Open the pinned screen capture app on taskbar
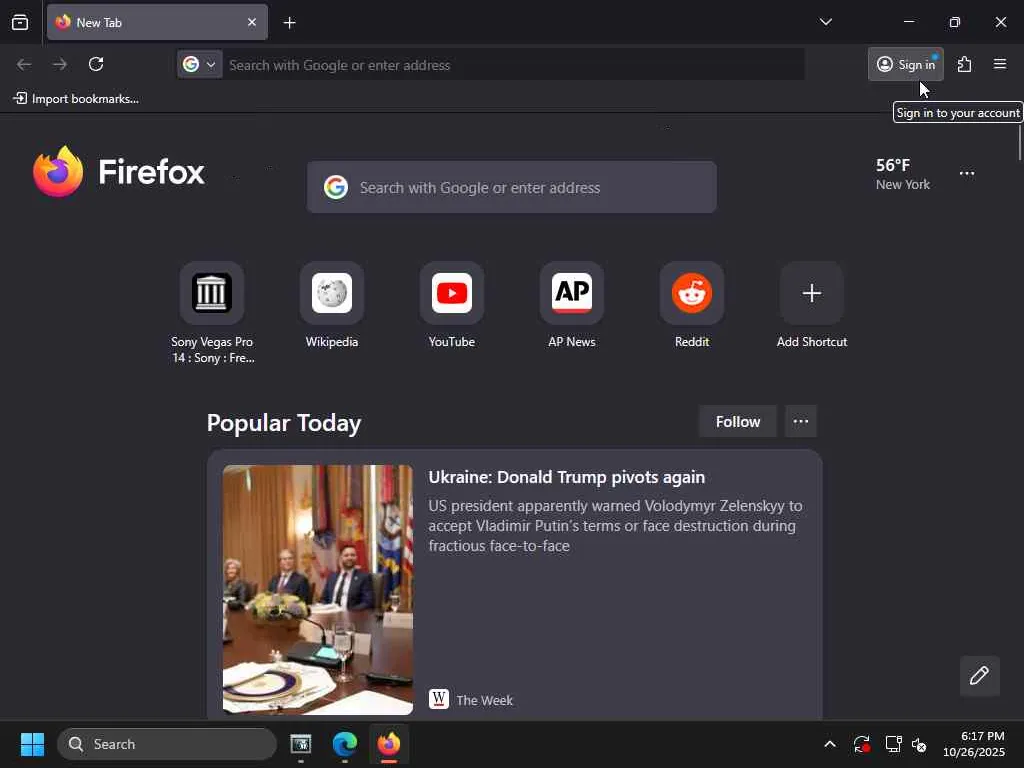 300,744
